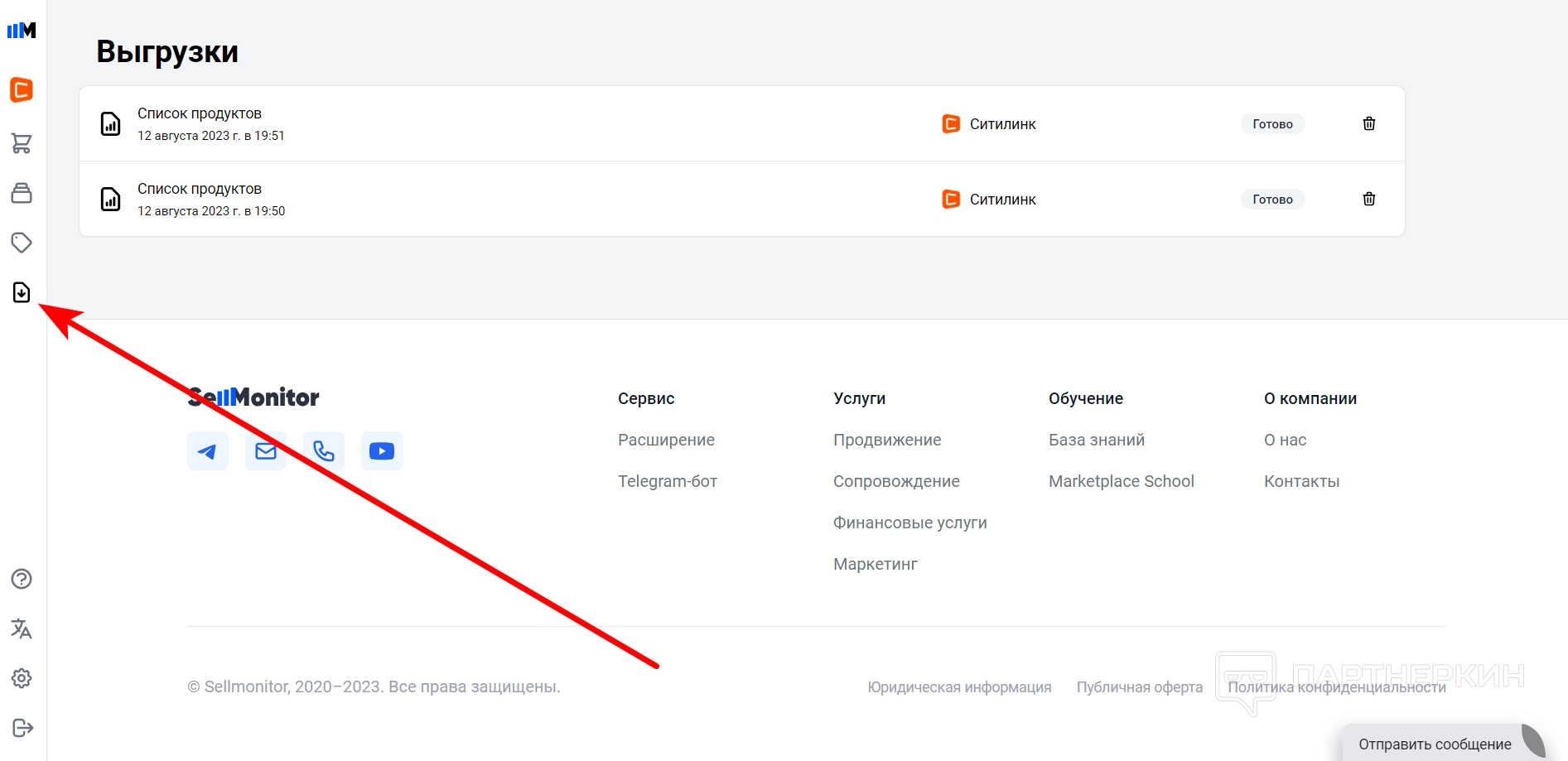Click the email envelope footer icon
This screenshot has width=1568, height=761.
click(266, 451)
